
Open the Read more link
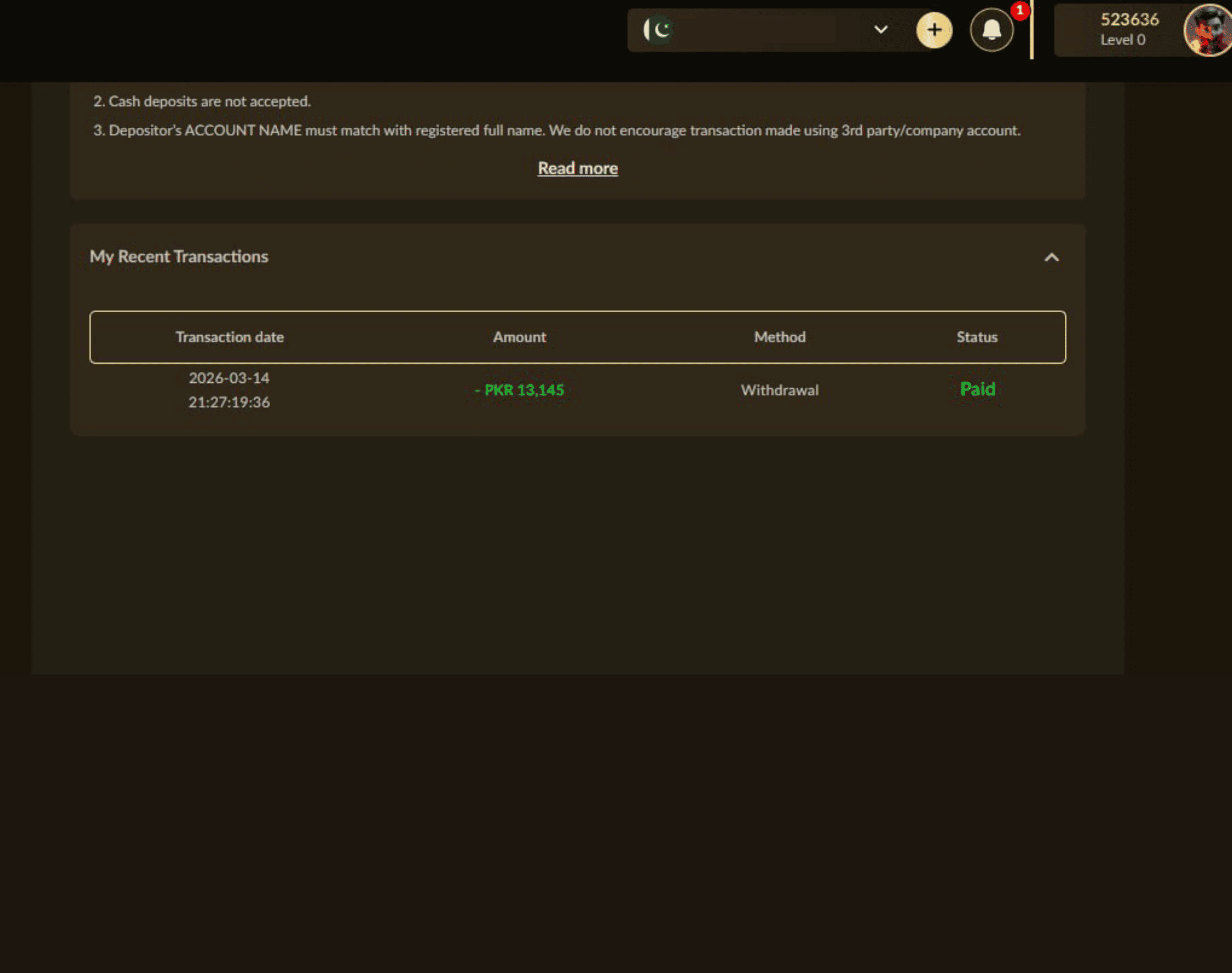click(x=577, y=168)
